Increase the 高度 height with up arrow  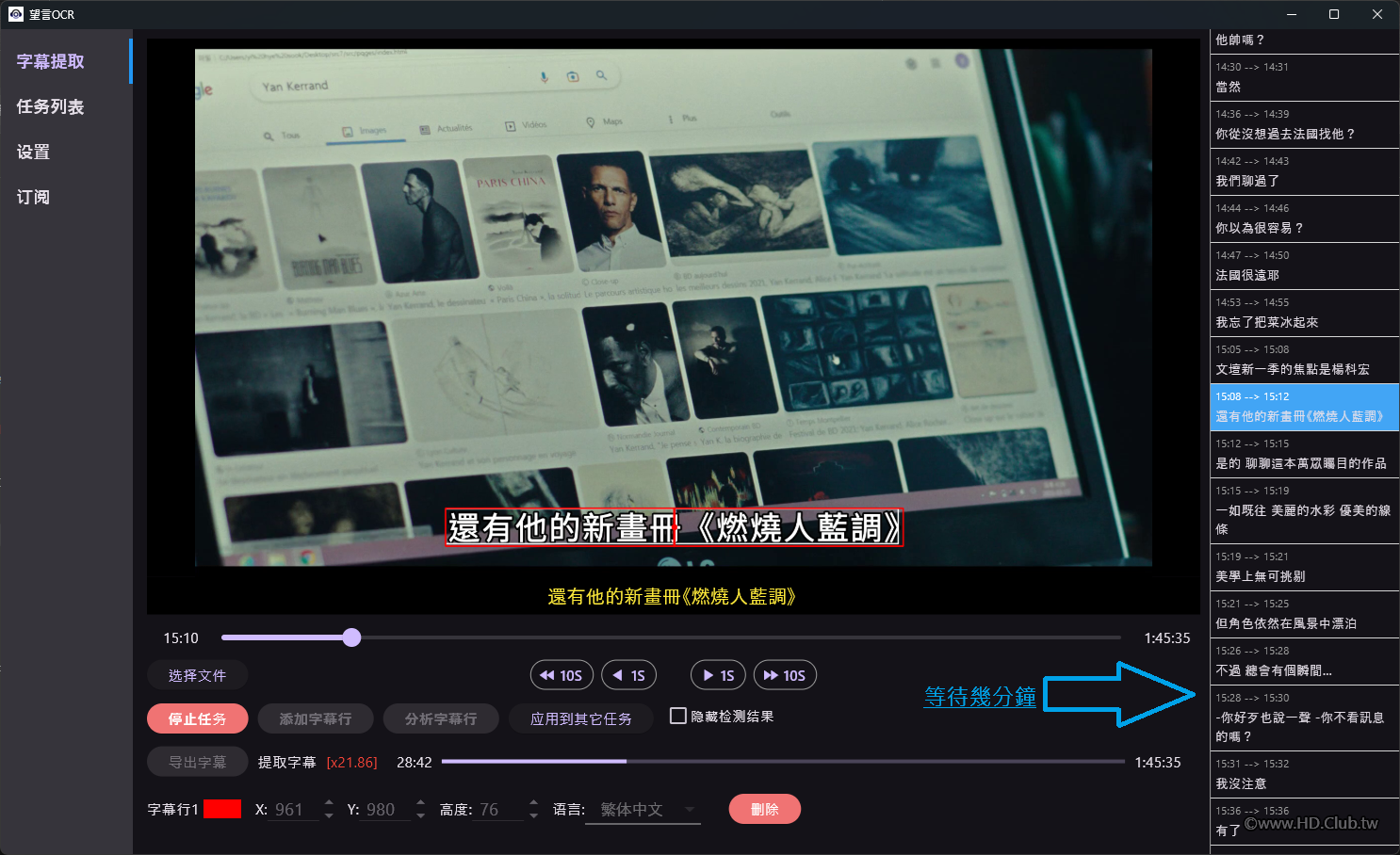pyautogui.click(x=533, y=803)
